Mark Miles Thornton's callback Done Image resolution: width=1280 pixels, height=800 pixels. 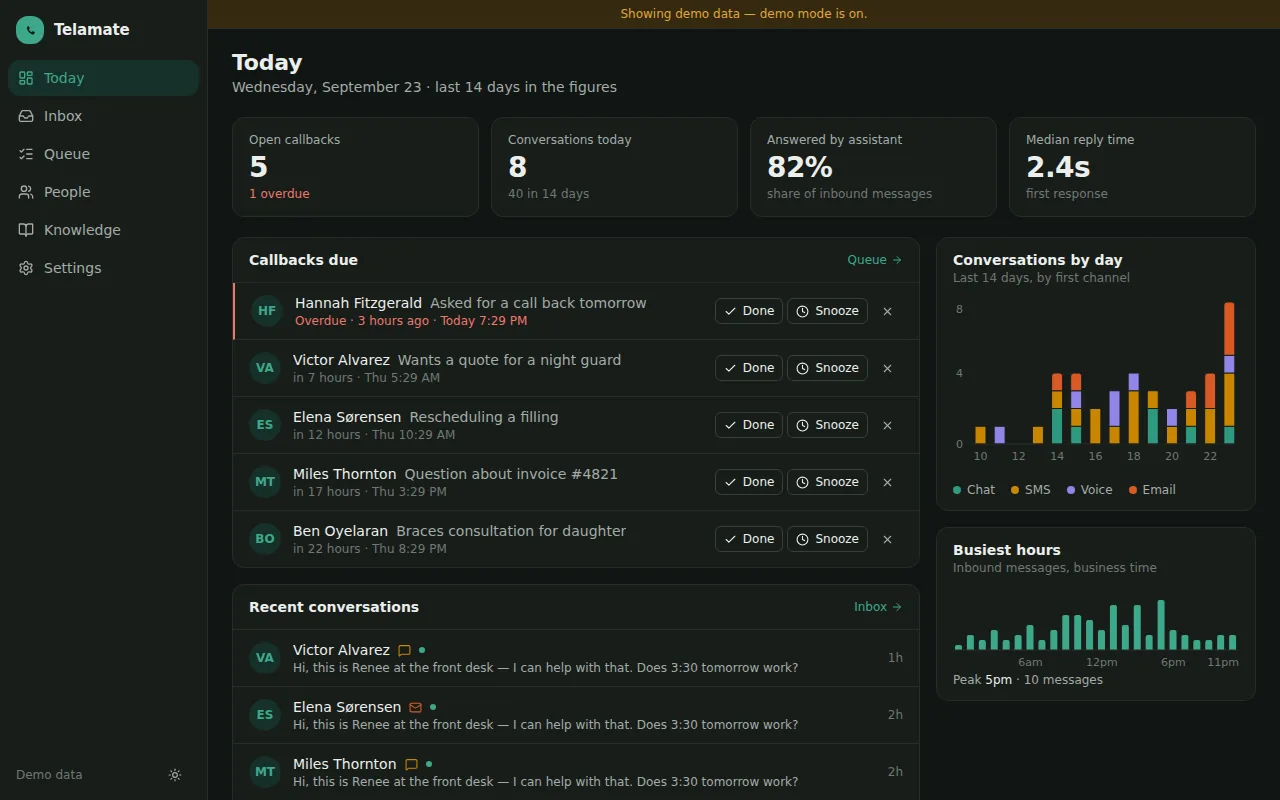click(749, 482)
